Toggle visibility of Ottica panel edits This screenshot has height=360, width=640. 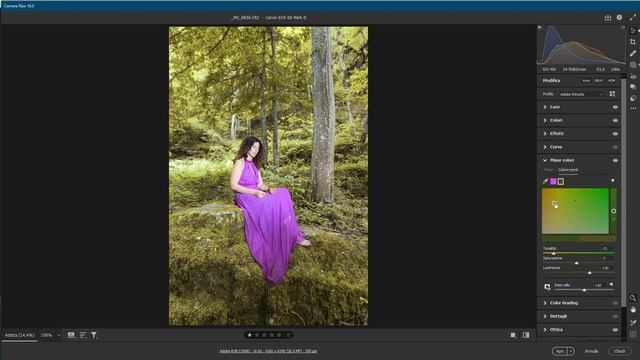point(615,330)
